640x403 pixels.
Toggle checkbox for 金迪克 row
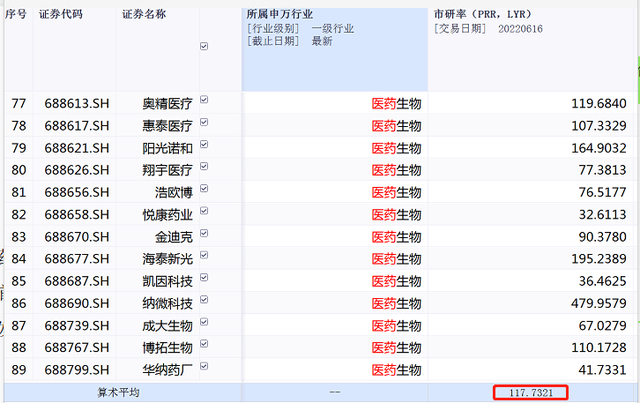point(204,233)
